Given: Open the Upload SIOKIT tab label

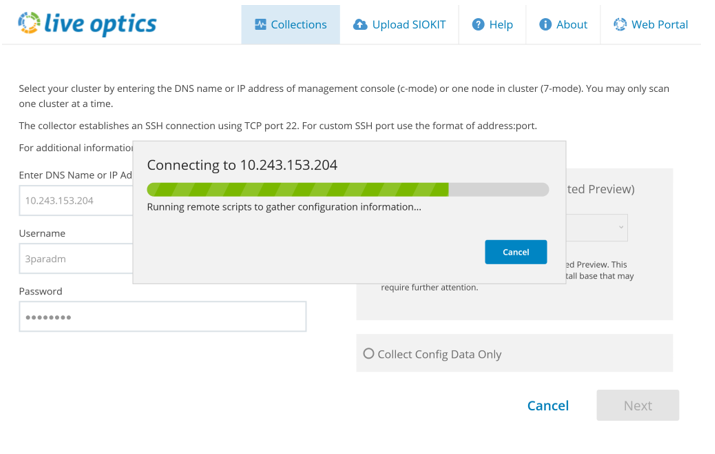Looking at the screenshot, I should [408, 24].
